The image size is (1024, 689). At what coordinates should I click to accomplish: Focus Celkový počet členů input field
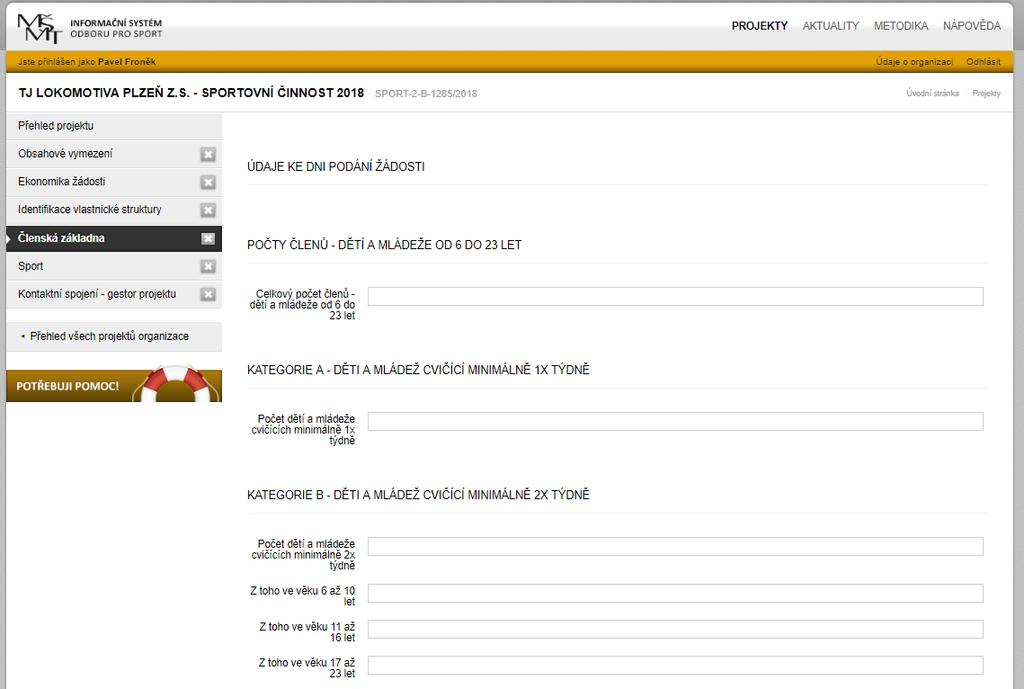(x=675, y=296)
